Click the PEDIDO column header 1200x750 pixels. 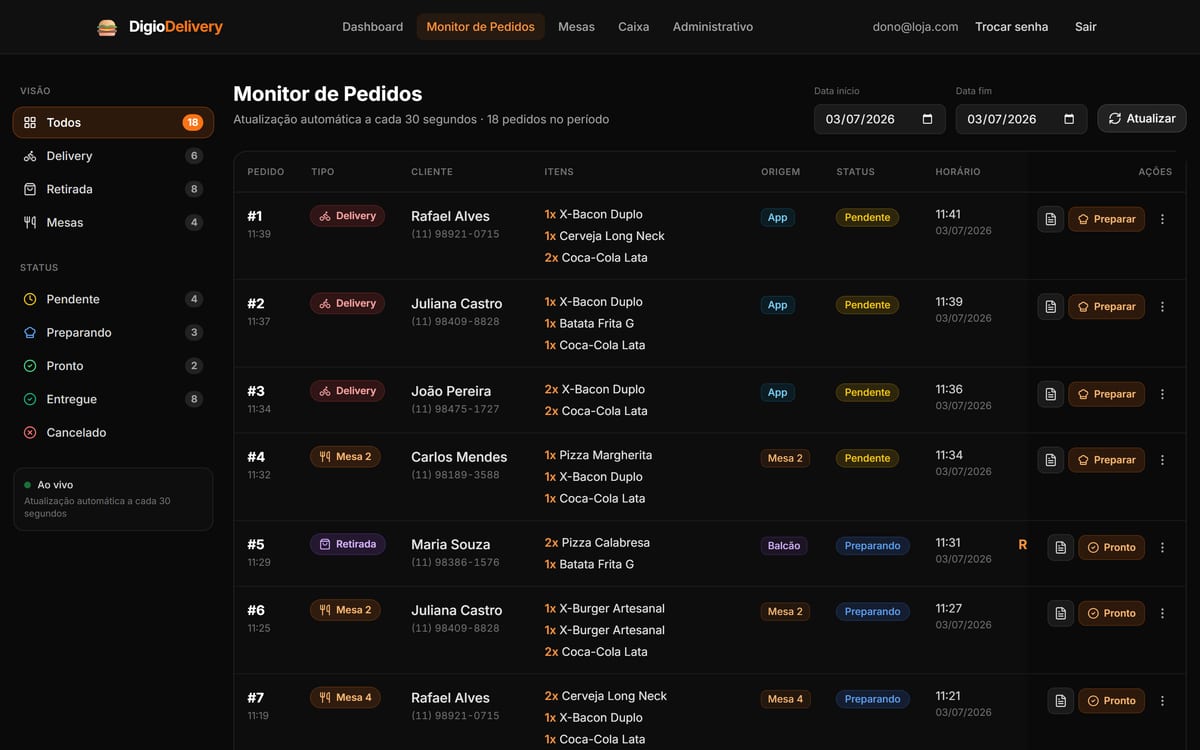tap(266, 172)
